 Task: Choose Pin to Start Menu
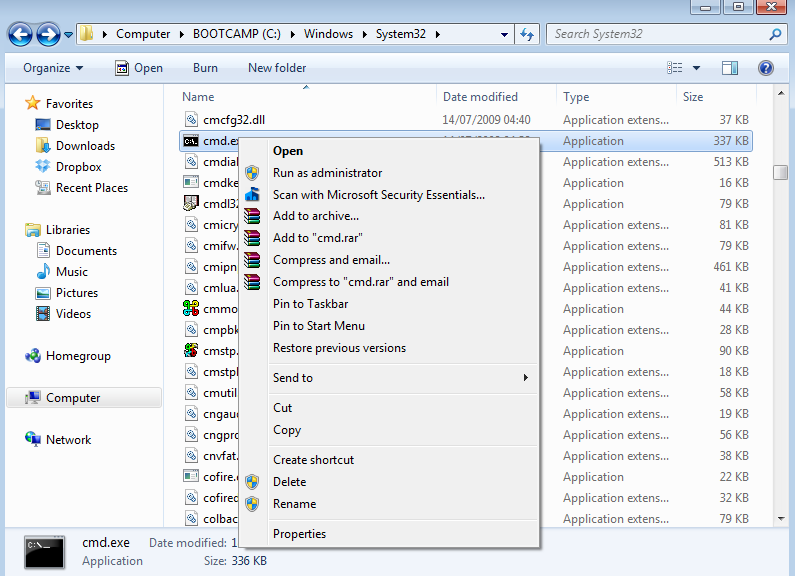[318, 326]
